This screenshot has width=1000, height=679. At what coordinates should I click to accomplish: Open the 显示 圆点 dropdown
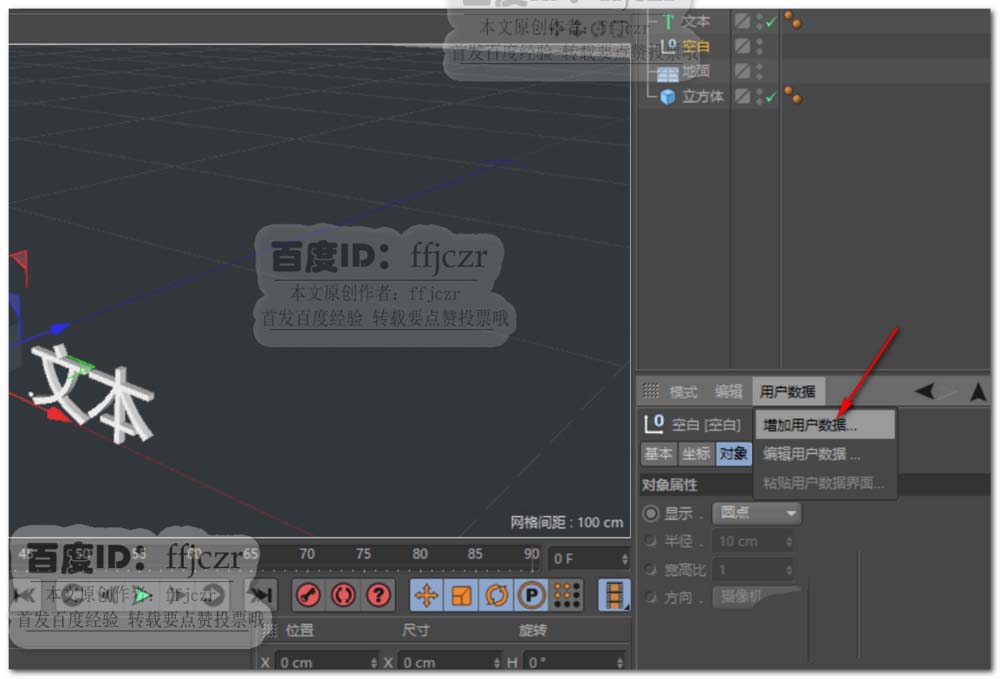[757, 513]
